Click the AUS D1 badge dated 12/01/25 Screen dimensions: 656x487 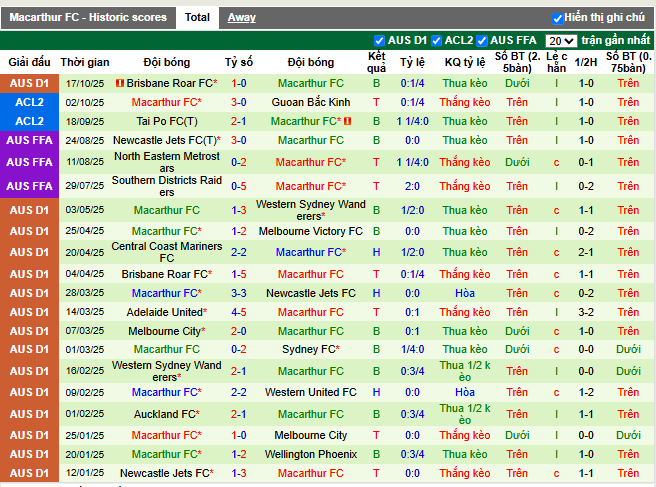click(x=29, y=473)
